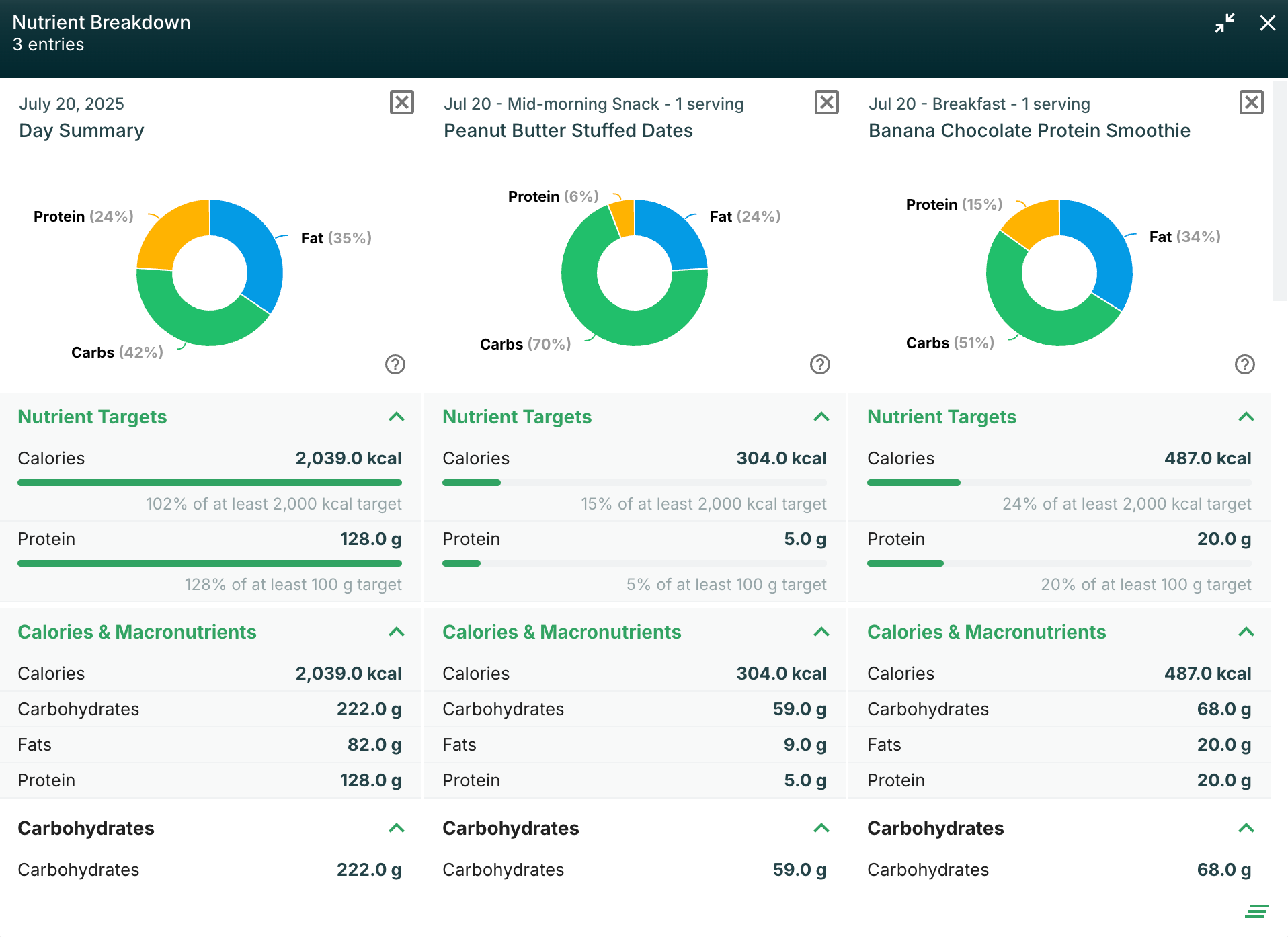Open the list menu icon at bottom right
The height and width of the screenshot is (937, 1288).
[x=1256, y=911]
